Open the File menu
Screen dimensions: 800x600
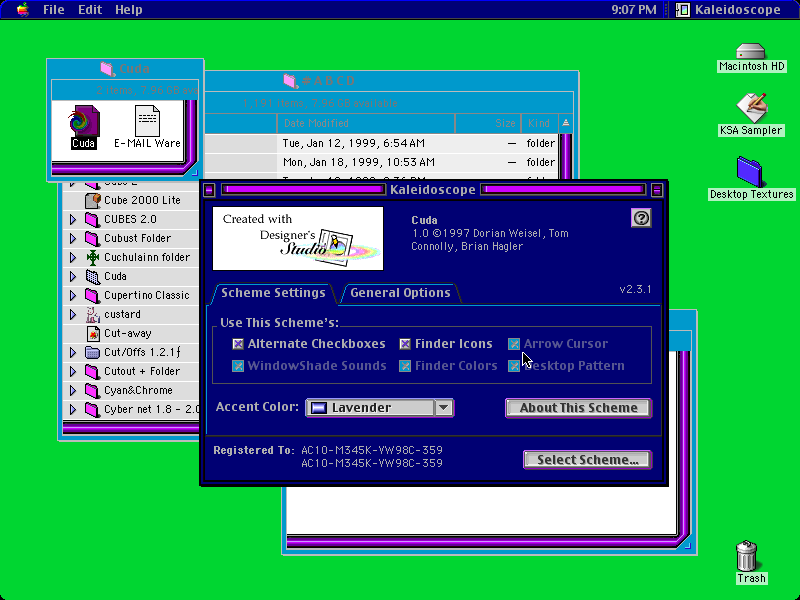click(x=54, y=10)
